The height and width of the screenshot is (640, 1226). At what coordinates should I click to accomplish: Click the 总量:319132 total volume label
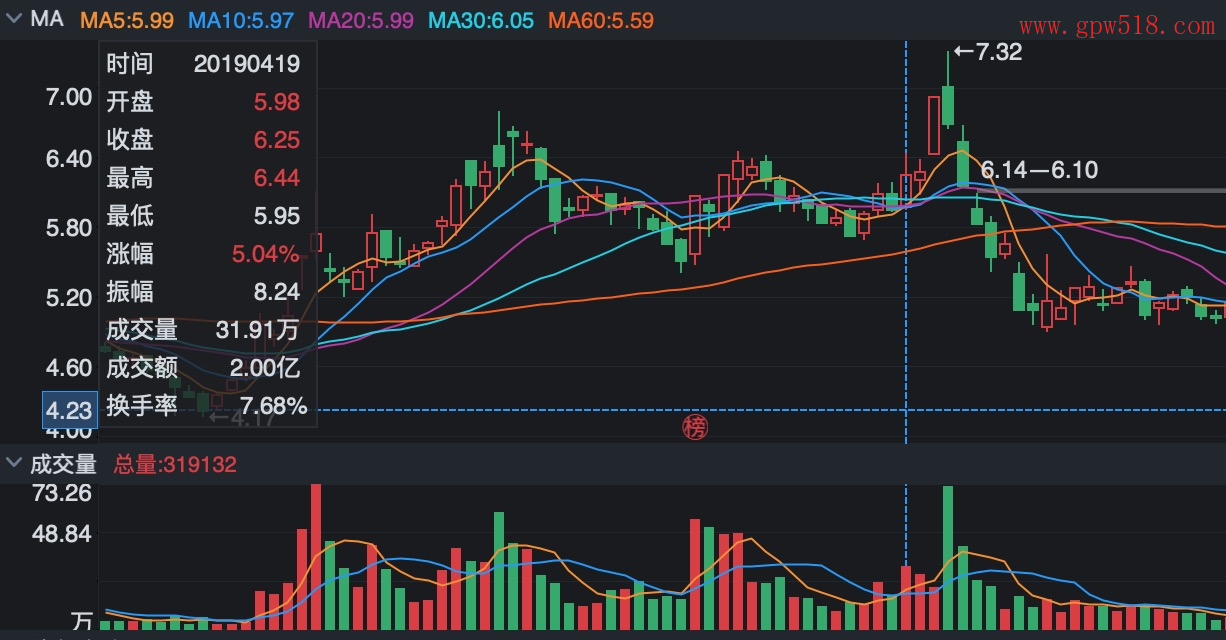click(175, 464)
